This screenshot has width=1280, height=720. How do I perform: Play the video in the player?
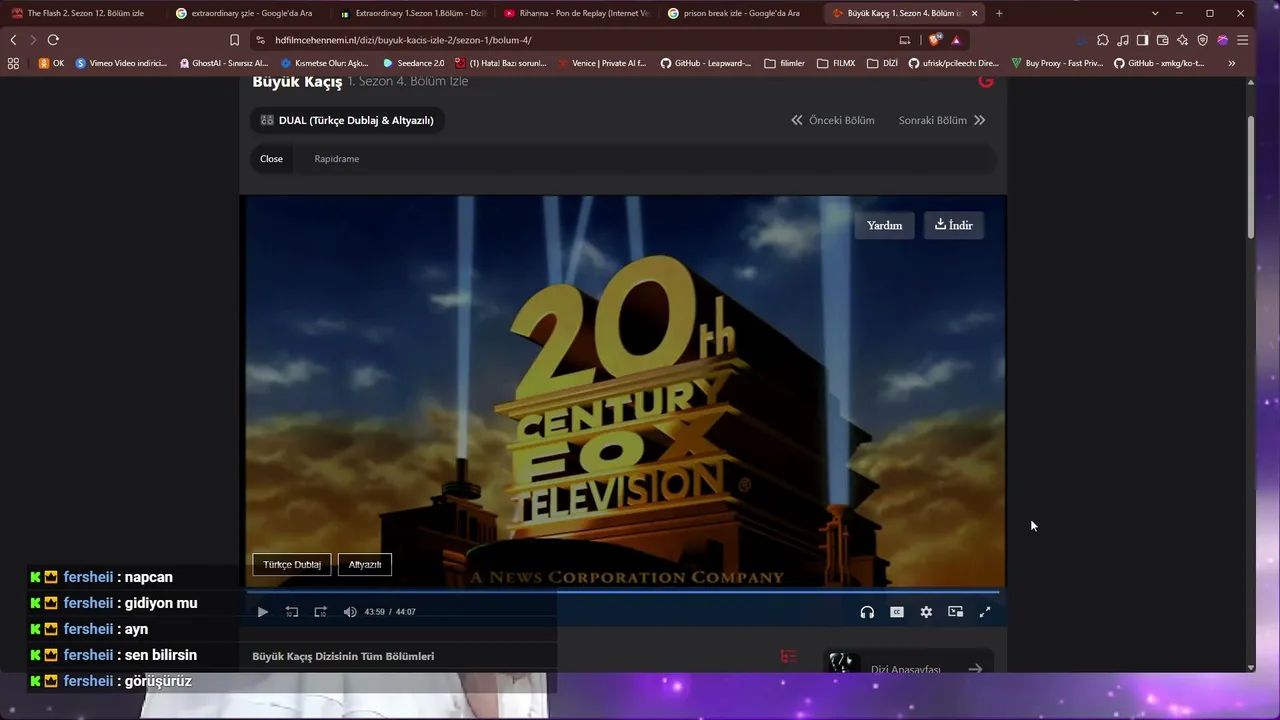pos(263,612)
